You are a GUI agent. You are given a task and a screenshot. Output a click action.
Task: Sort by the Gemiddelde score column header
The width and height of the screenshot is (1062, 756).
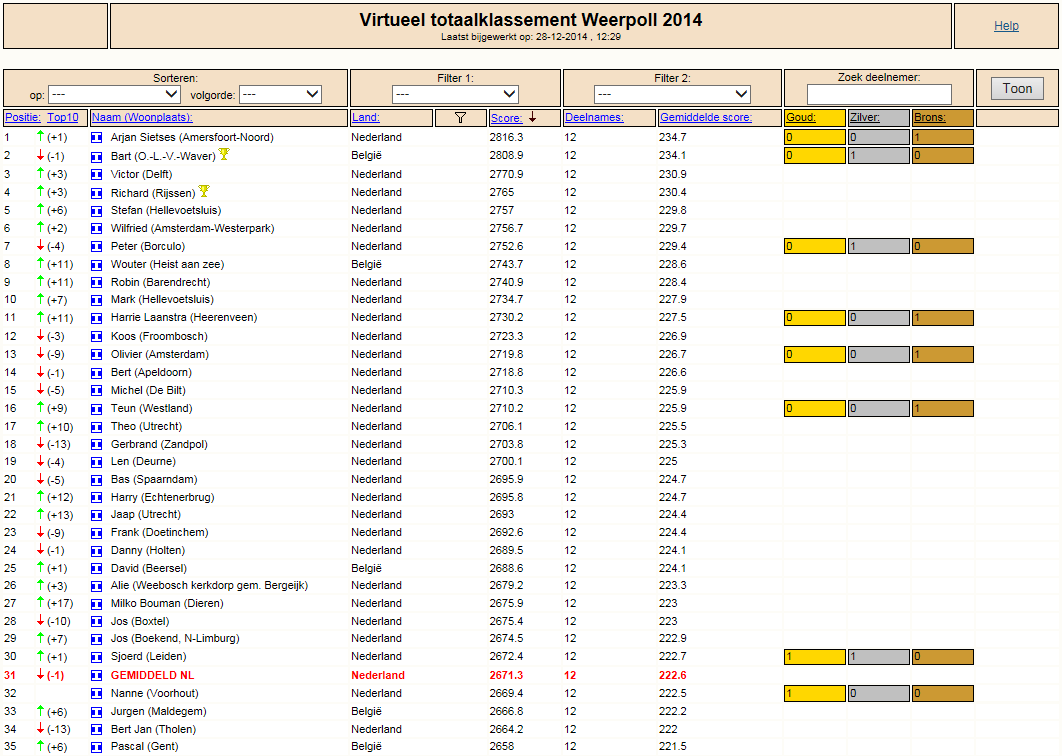point(706,117)
